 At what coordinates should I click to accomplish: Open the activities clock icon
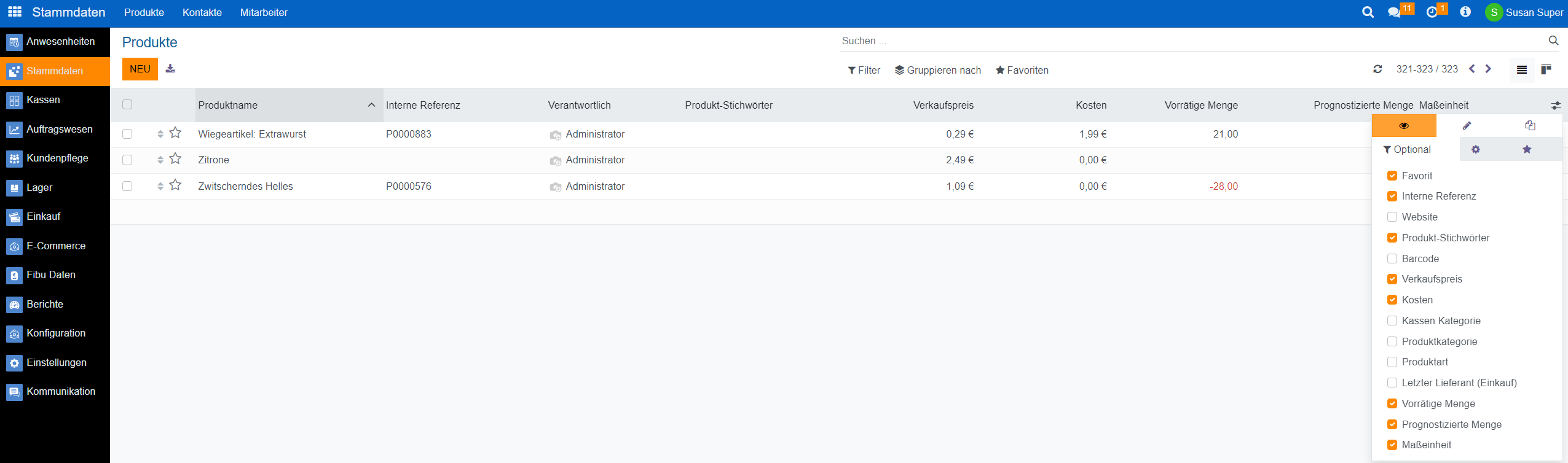[1432, 12]
